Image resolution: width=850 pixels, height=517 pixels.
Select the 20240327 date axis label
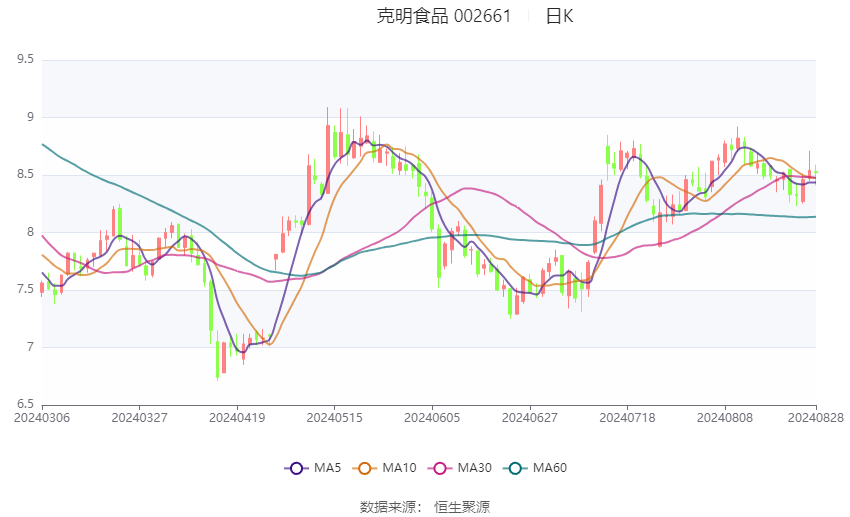coord(139,418)
